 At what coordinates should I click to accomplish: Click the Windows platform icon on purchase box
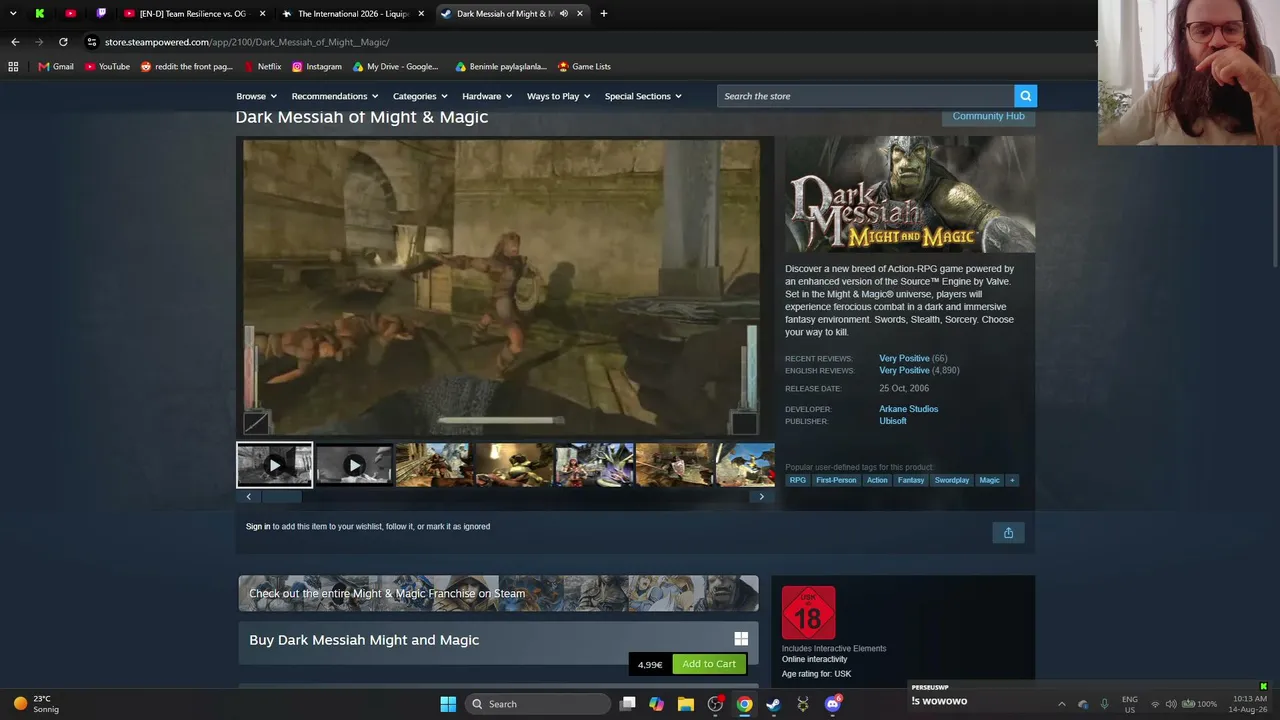[x=741, y=639]
